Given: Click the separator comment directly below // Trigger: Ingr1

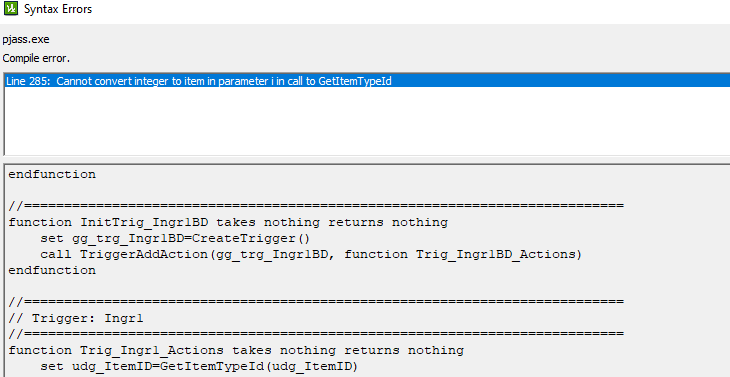Looking at the screenshot, I should pyautogui.click(x=316, y=334).
